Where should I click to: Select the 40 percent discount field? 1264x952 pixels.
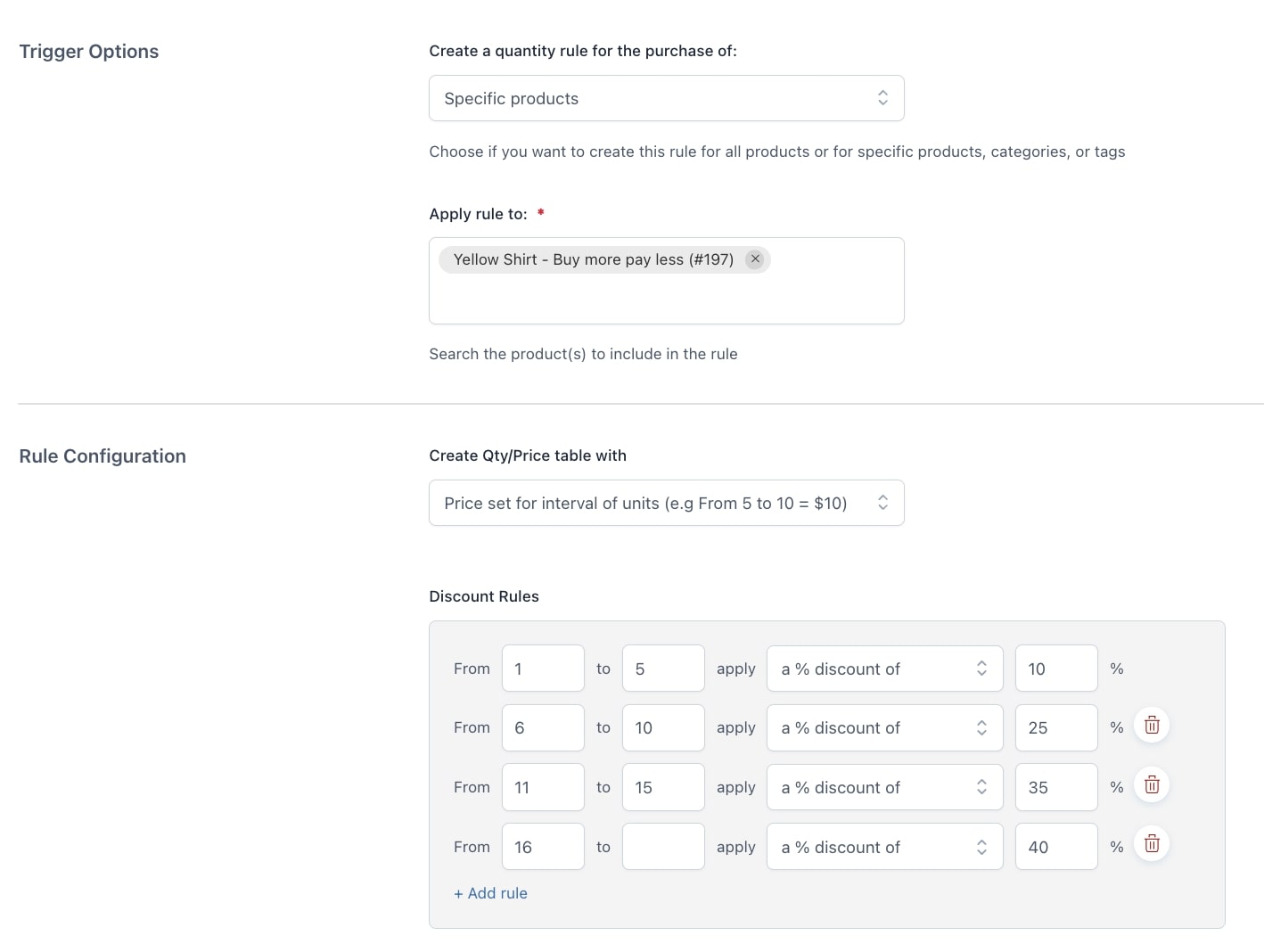point(1055,848)
